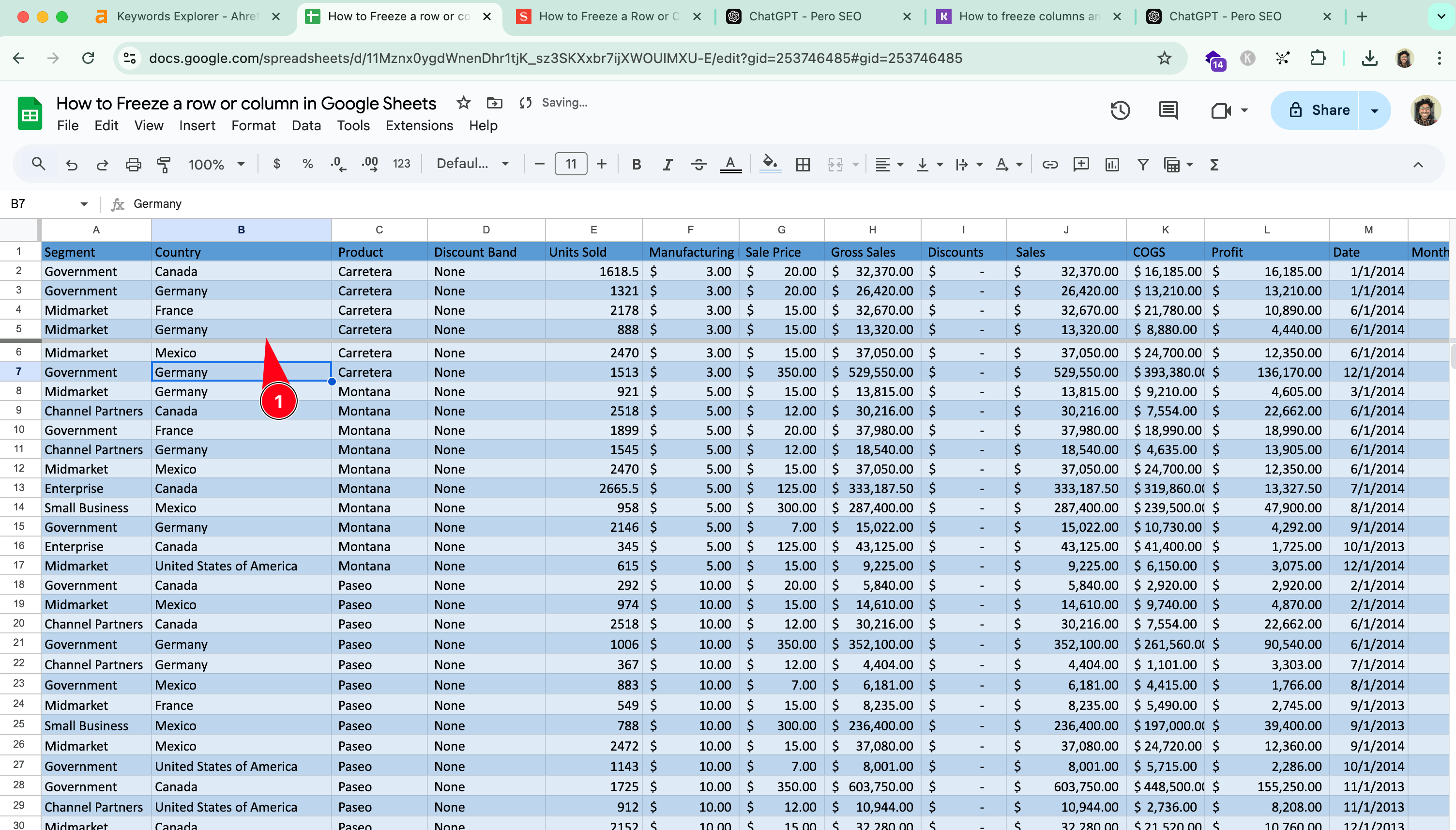Insert a link
Screen dimensions: 1456x830
click(1050, 164)
